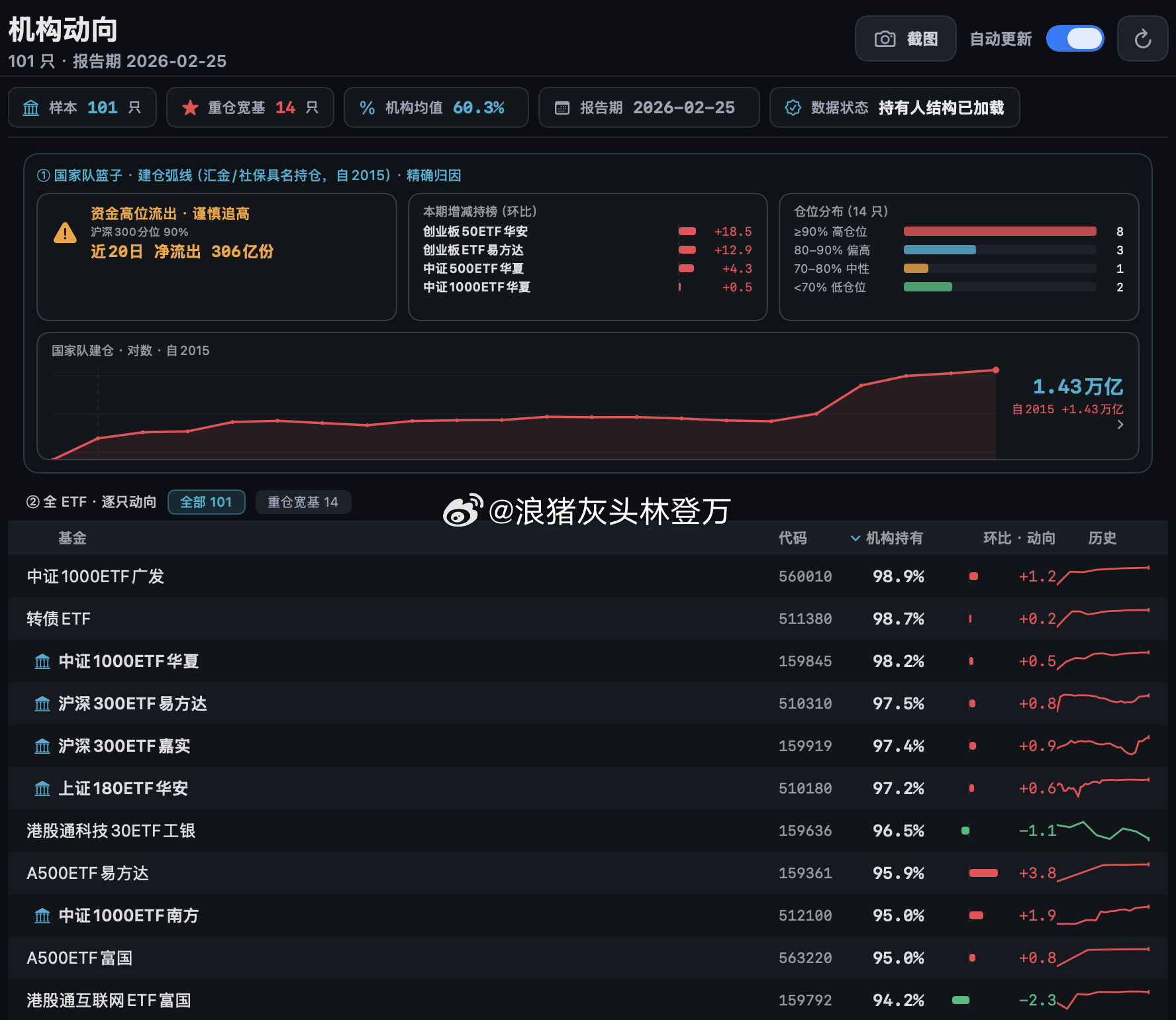Click the 历史 column header
Screen dimensions: 1176x1020
click(1102, 538)
